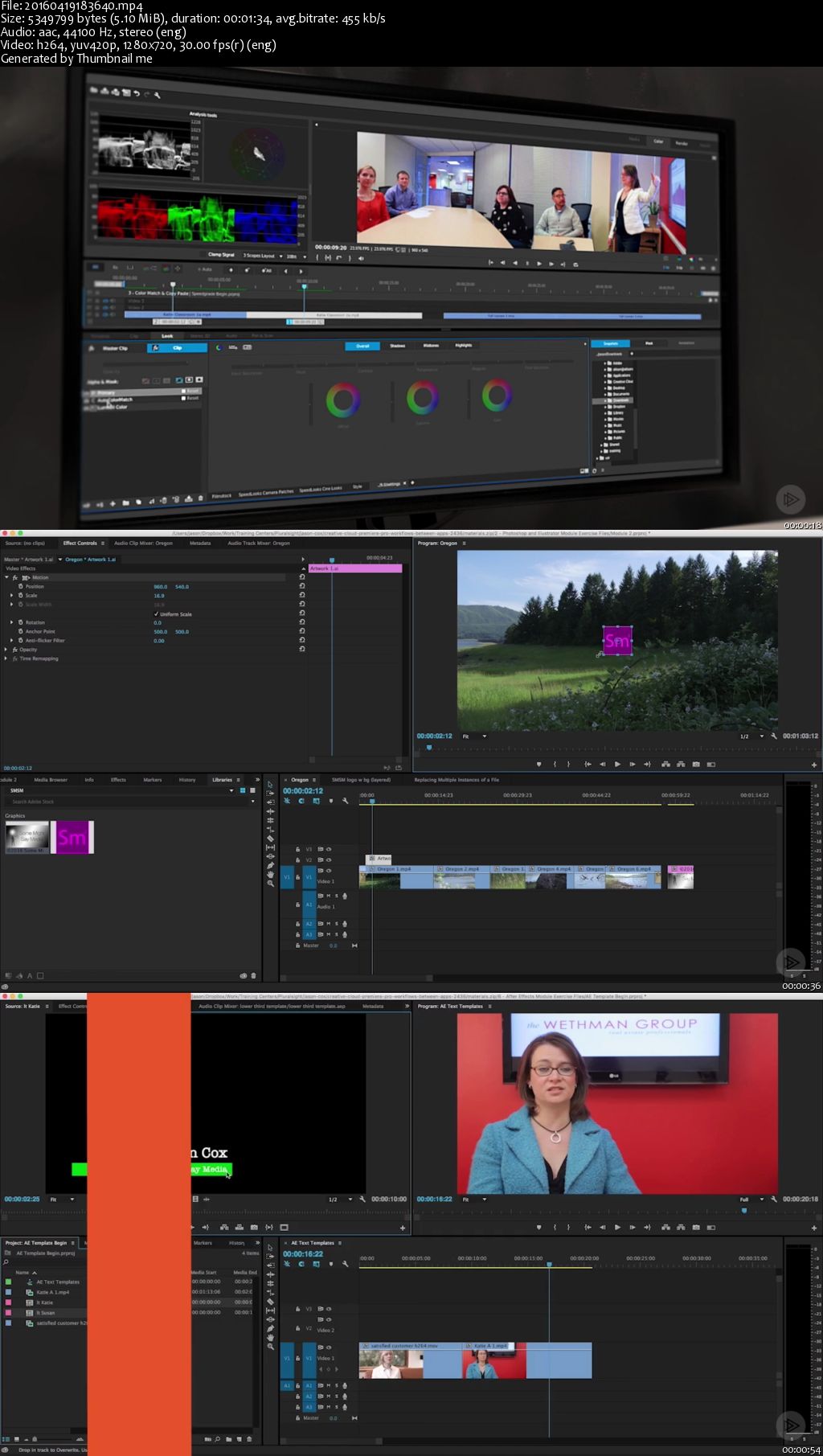
Task: Select the Track Select Forward tool by Oregon timeline
Action: pos(270,793)
